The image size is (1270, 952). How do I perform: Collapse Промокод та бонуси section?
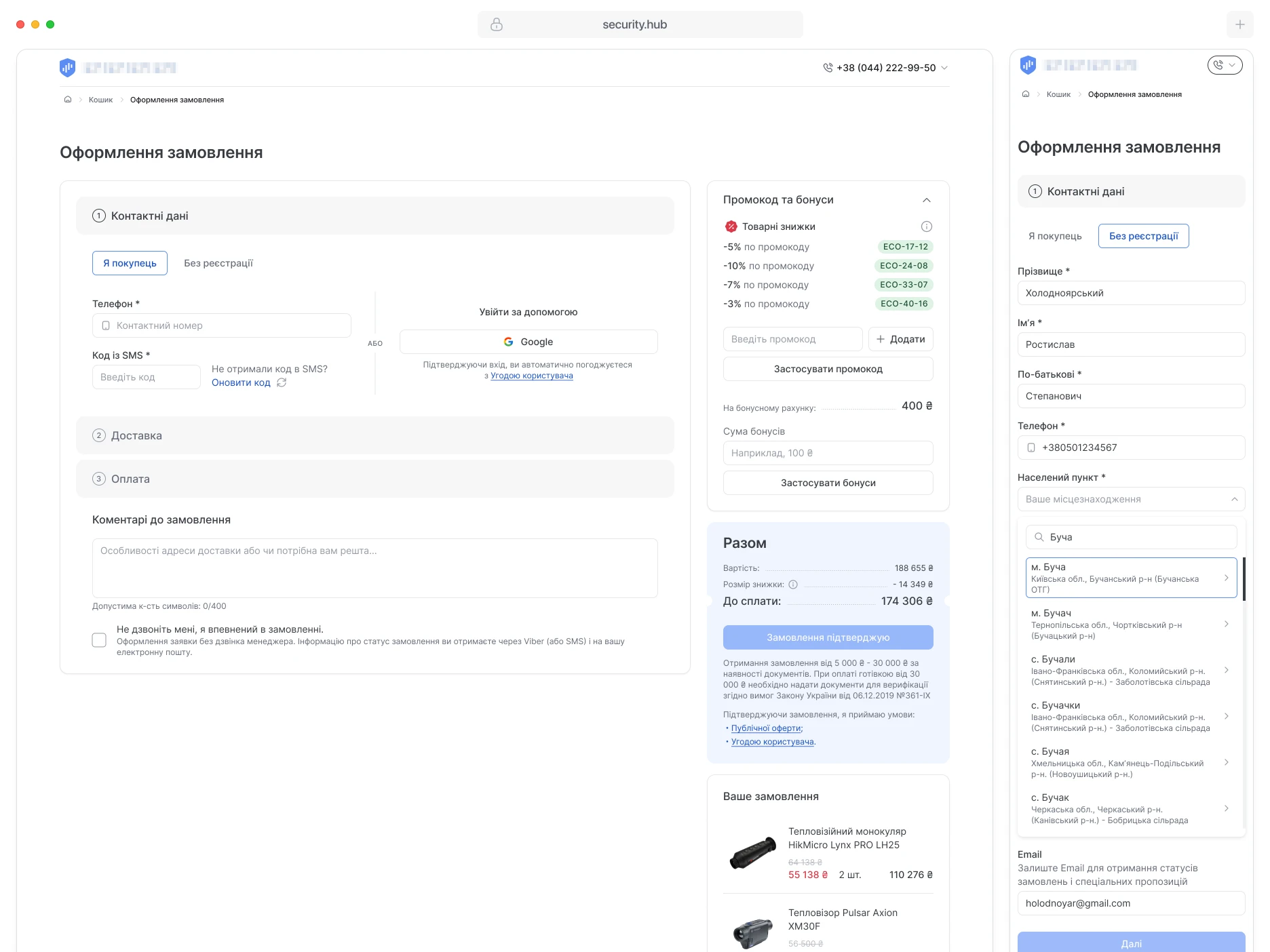click(927, 200)
